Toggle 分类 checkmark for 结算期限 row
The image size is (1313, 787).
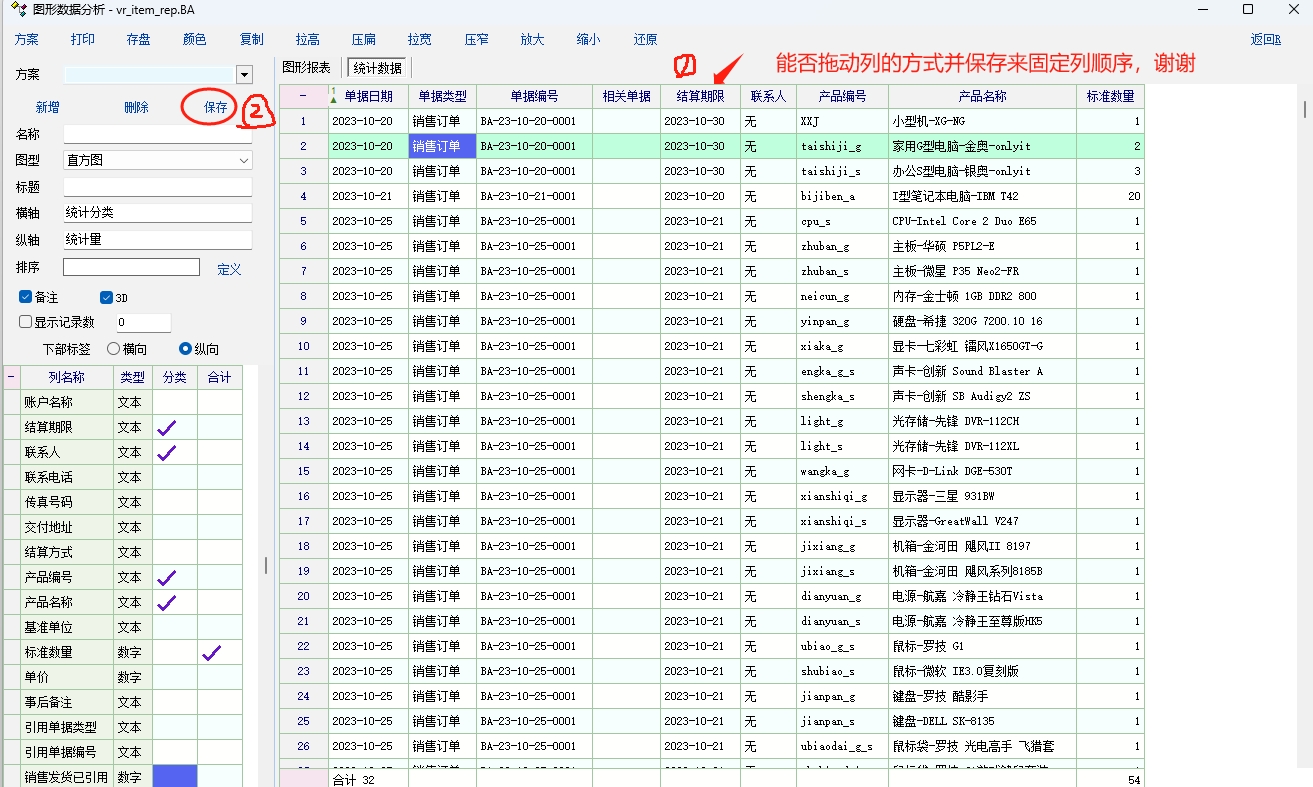[167, 427]
